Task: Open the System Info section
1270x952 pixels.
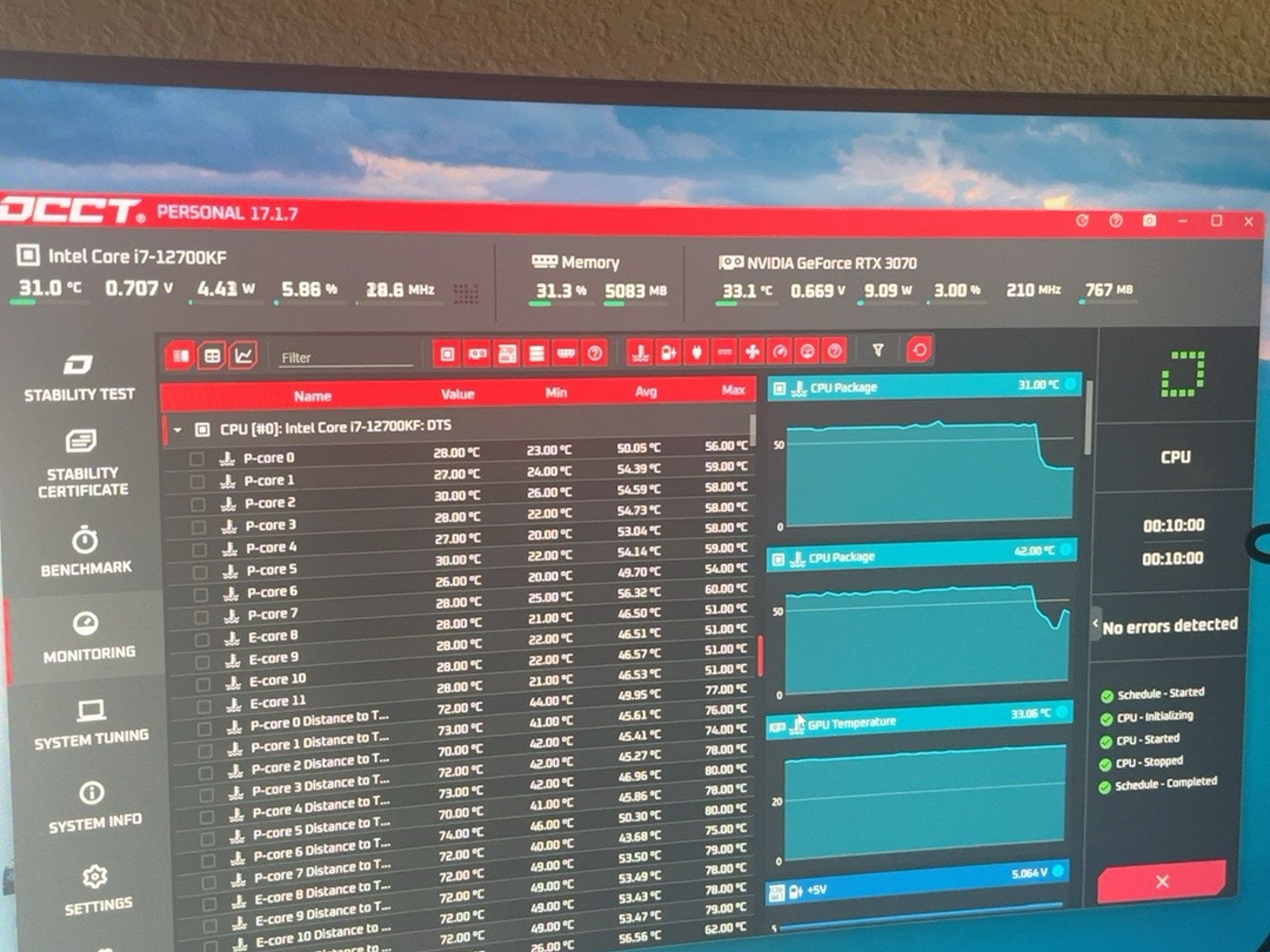Action: click(94, 807)
